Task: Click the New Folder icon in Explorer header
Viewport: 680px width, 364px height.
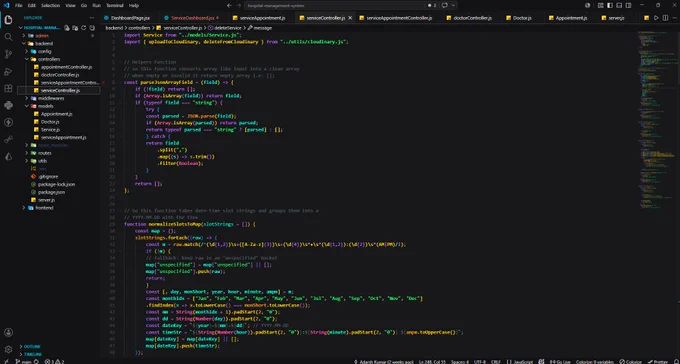Action: (x=75, y=28)
